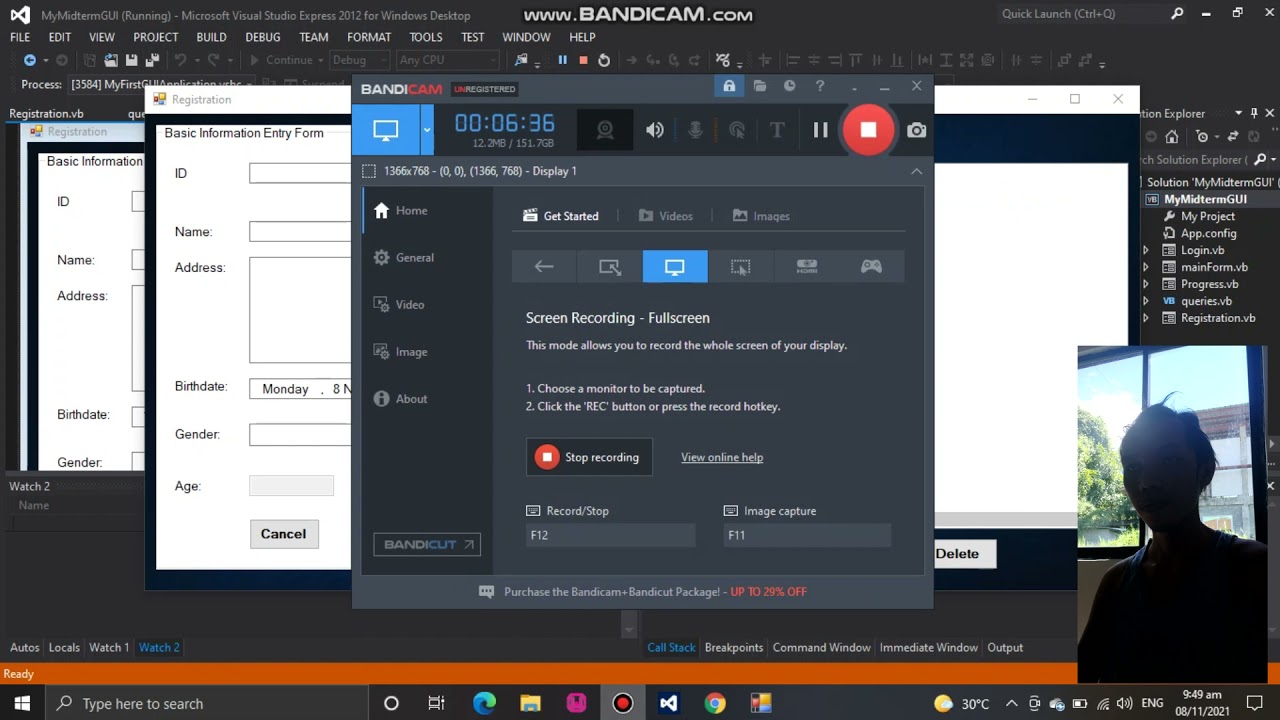Switch to the Images tab in Bandicam
1280x720 pixels.
(761, 216)
